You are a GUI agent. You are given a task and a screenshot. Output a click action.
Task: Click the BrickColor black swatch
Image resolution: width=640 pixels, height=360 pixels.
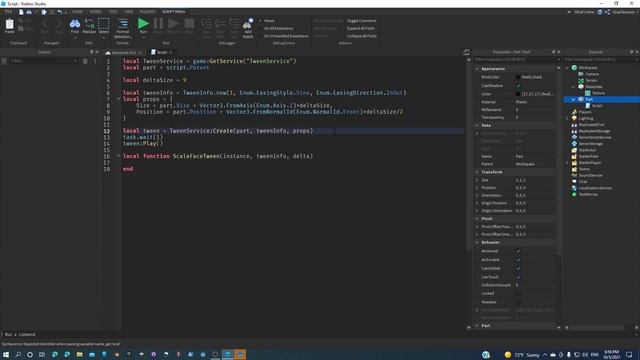(x=518, y=77)
